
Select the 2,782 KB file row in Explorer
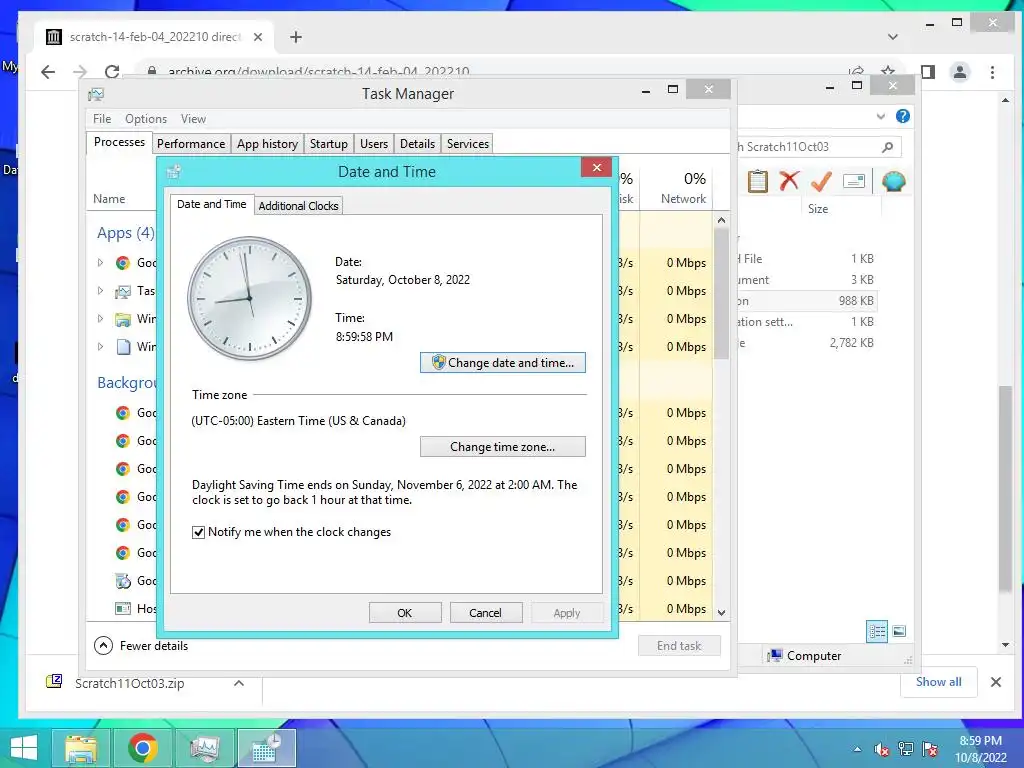(x=808, y=343)
